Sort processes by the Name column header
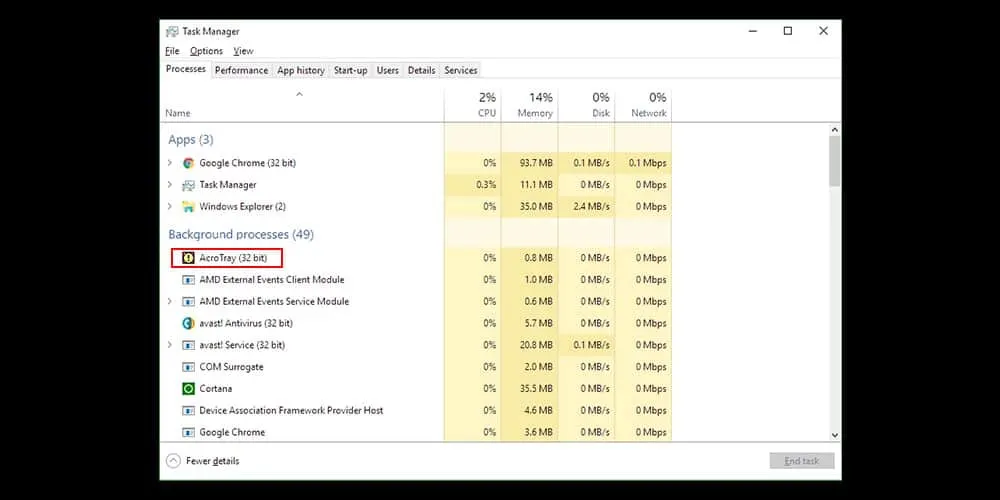The width and height of the screenshot is (1000, 500). (x=177, y=113)
